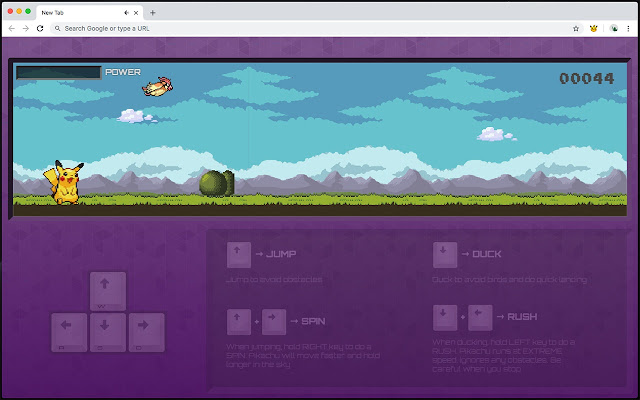Click the down key icon in RUSH combo
The image size is (640, 400).
click(x=445, y=318)
